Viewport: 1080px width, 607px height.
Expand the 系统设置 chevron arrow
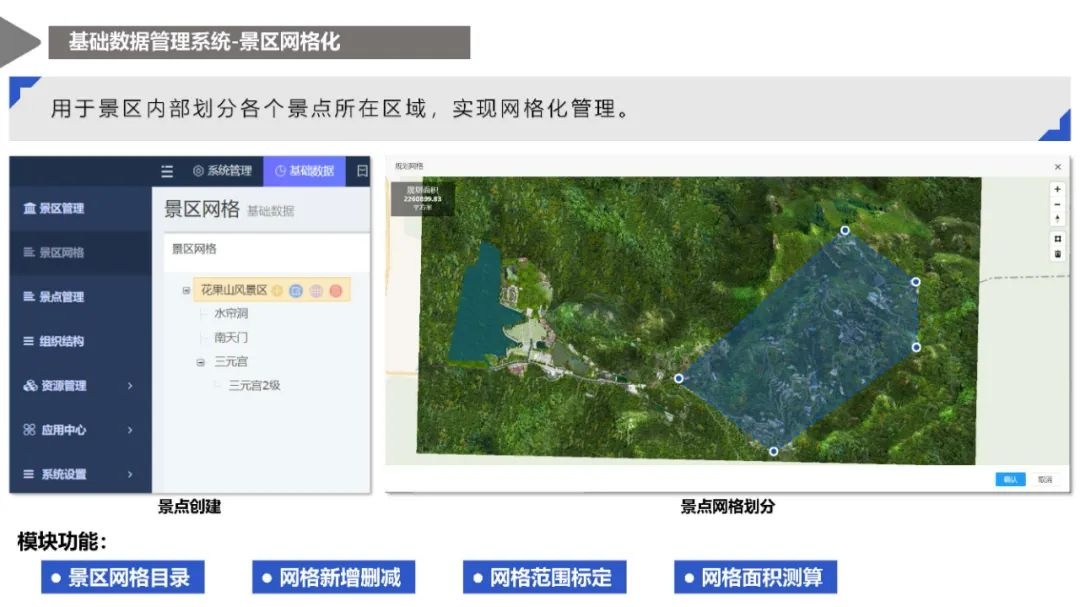[x=129, y=473]
